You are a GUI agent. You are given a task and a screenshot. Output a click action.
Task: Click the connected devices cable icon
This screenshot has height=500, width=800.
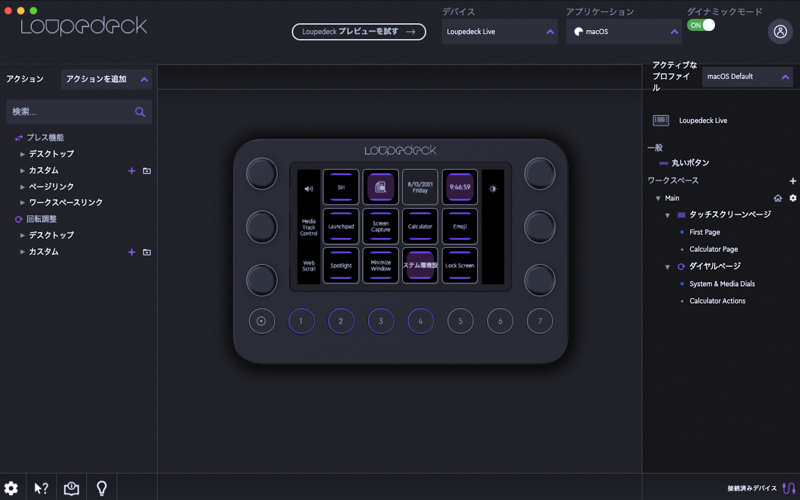(x=789, y=488)
